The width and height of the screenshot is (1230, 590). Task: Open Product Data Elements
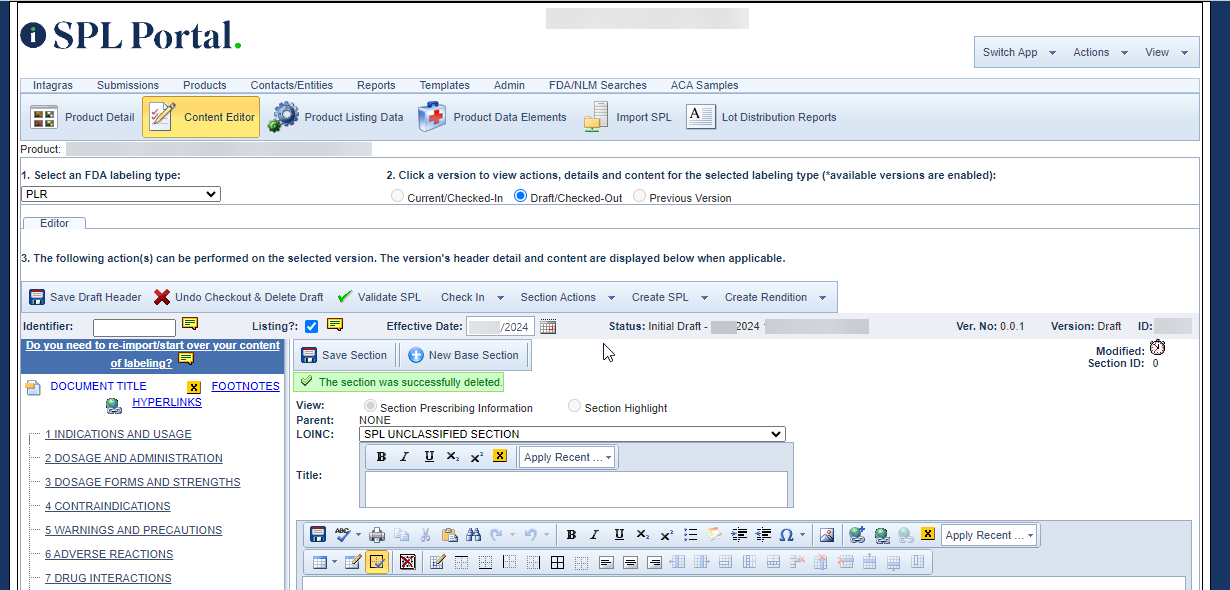click(x=492, y=117)
